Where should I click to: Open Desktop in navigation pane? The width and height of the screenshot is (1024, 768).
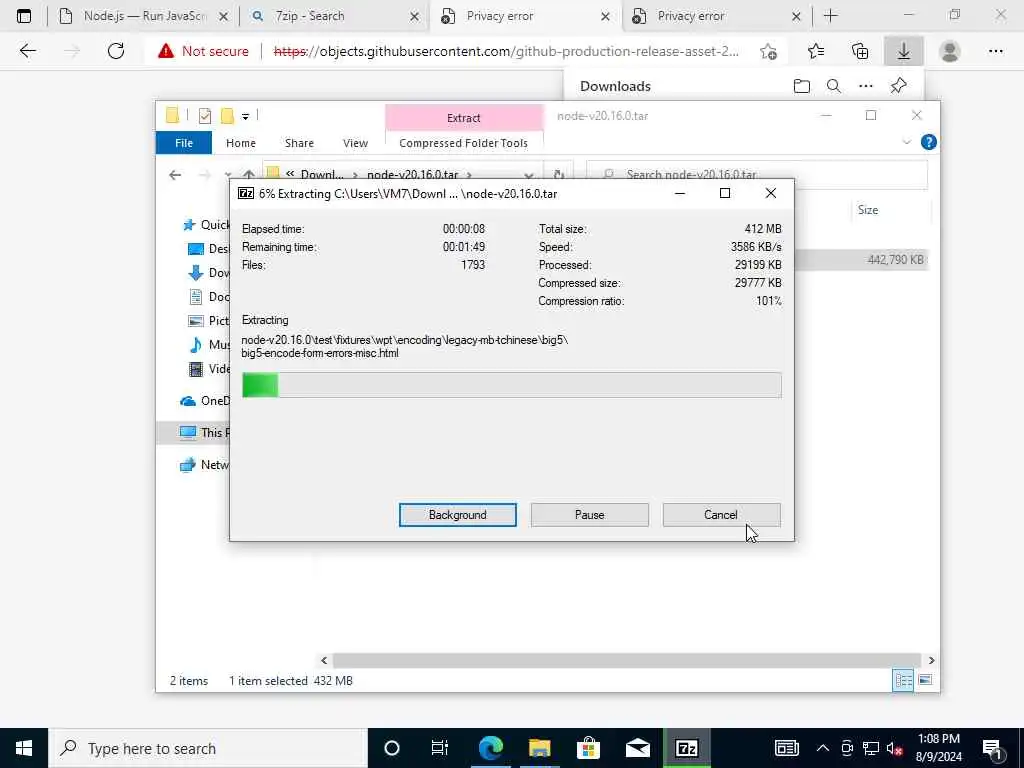[208, 249]
